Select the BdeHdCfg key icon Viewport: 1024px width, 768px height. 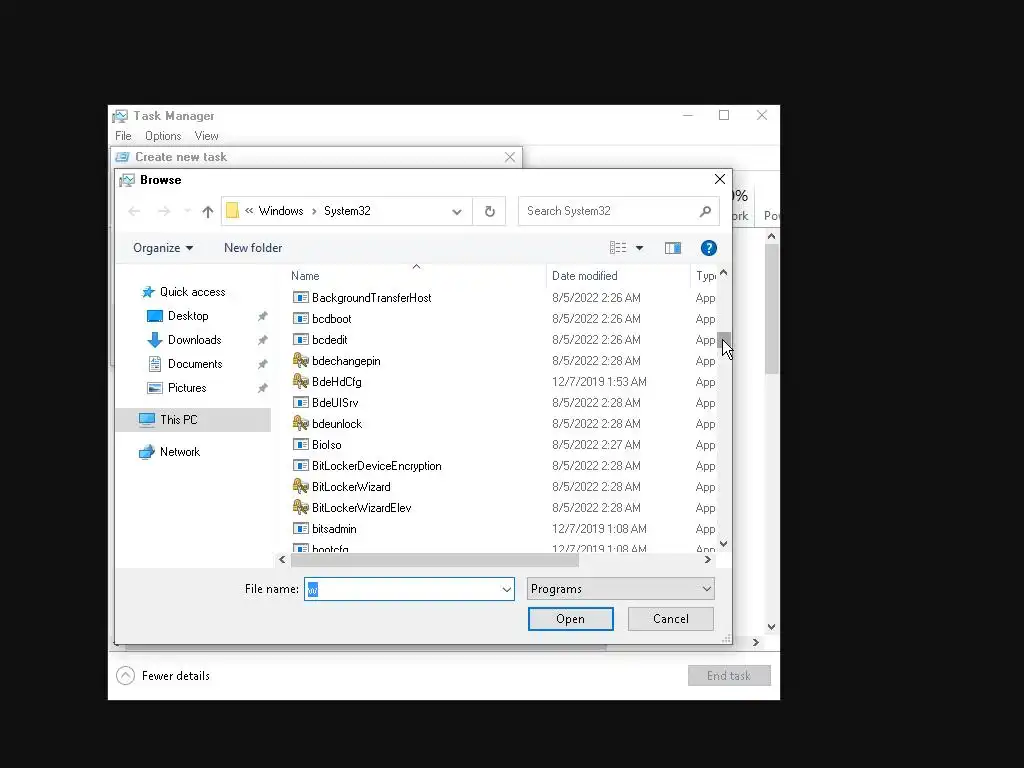tap(300, 381)
